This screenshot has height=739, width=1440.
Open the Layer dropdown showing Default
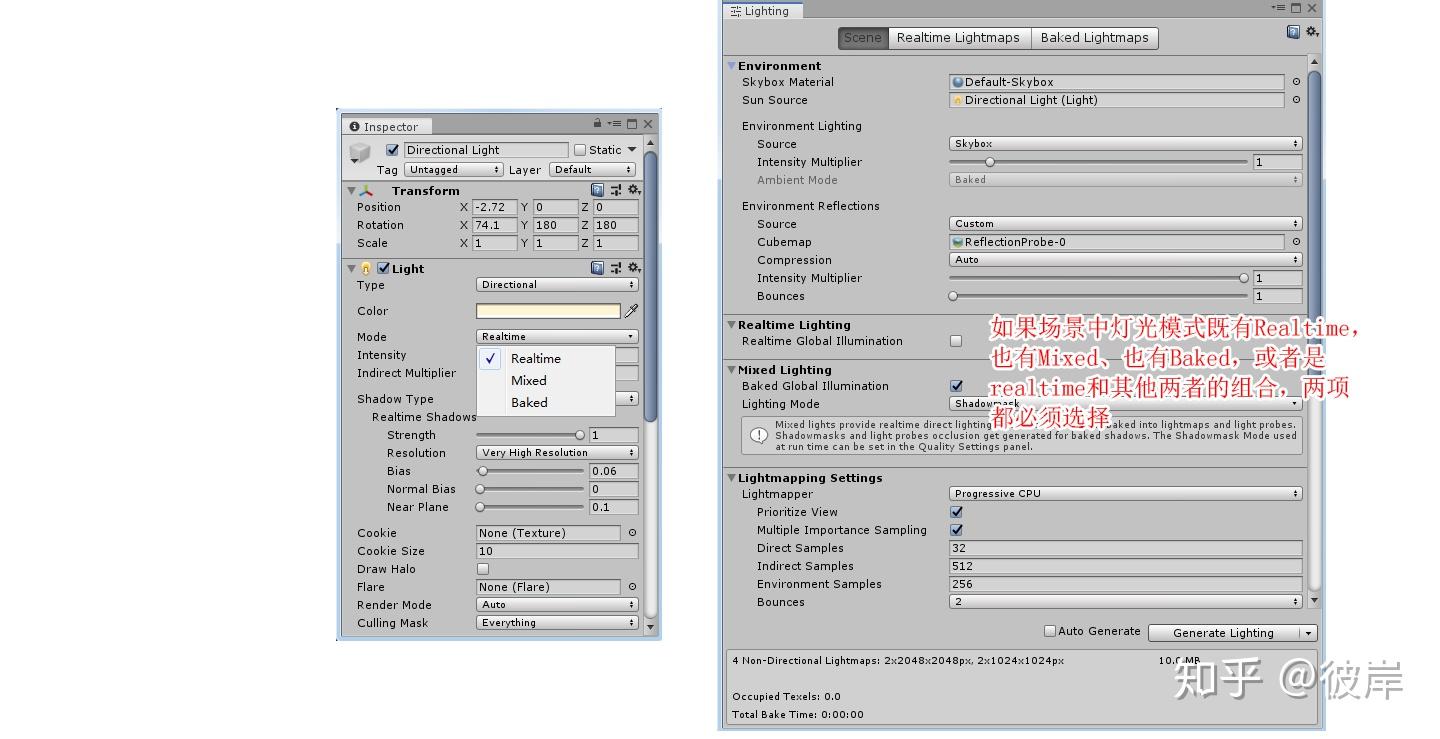(x=592, y=170)
